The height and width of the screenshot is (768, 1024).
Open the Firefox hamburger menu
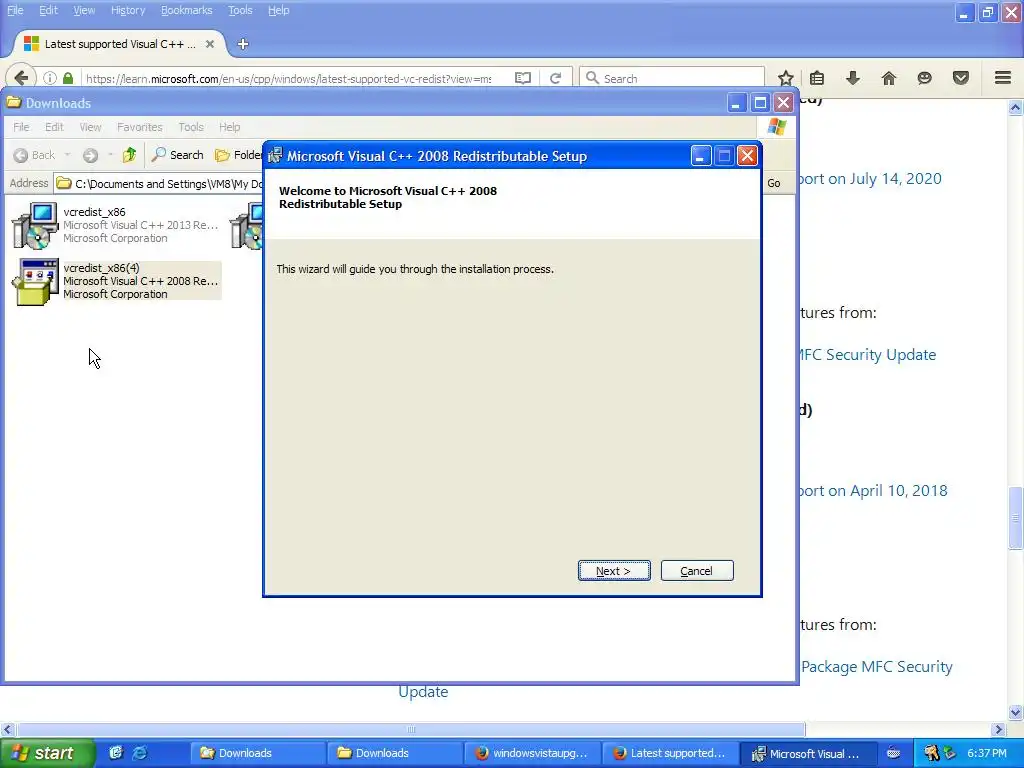1003,78
